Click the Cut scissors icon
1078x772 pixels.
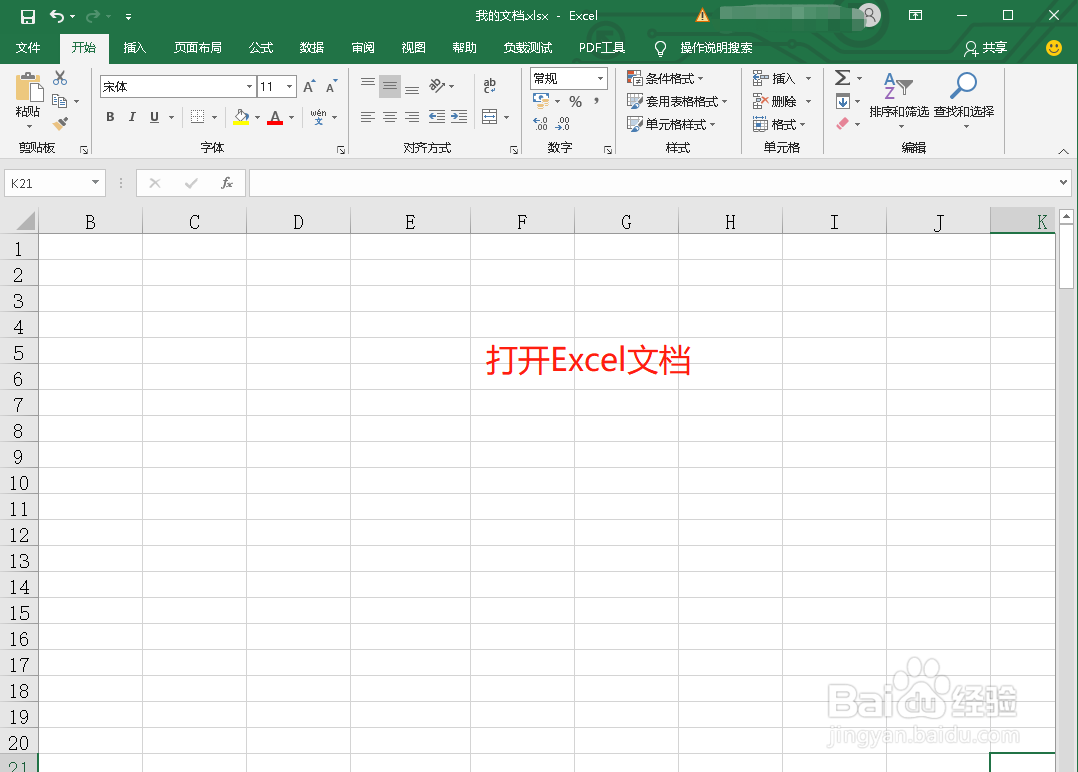coord(60,78)
